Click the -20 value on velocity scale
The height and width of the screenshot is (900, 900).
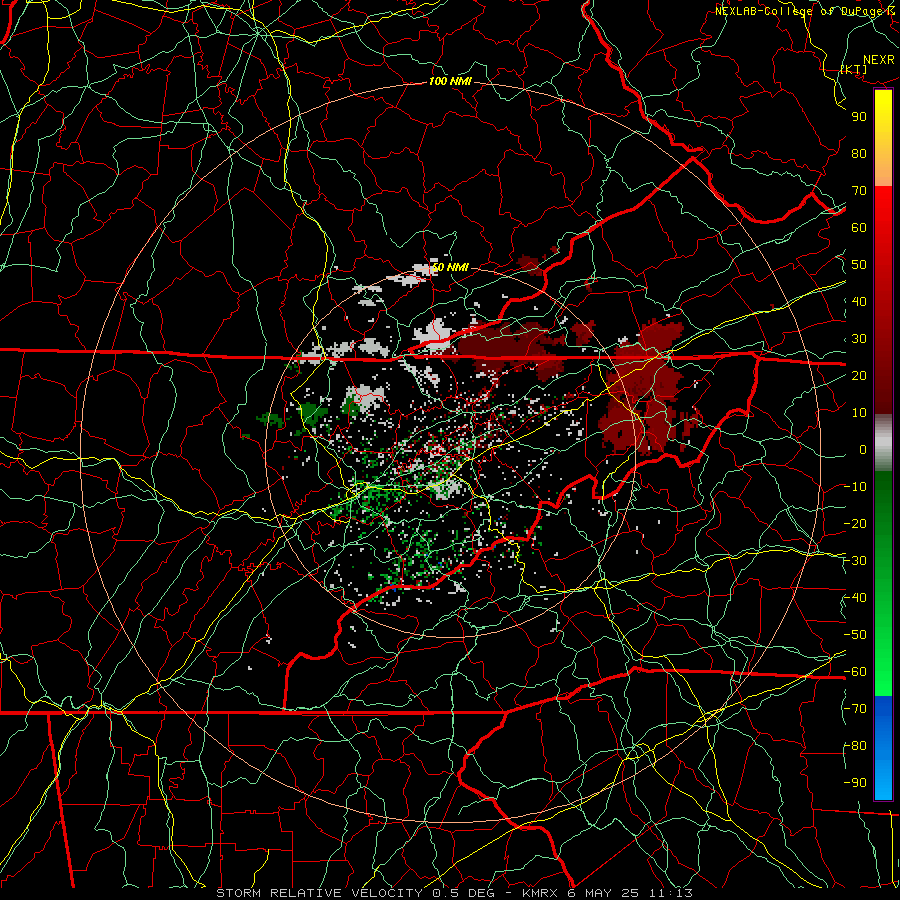pos(855,523)
